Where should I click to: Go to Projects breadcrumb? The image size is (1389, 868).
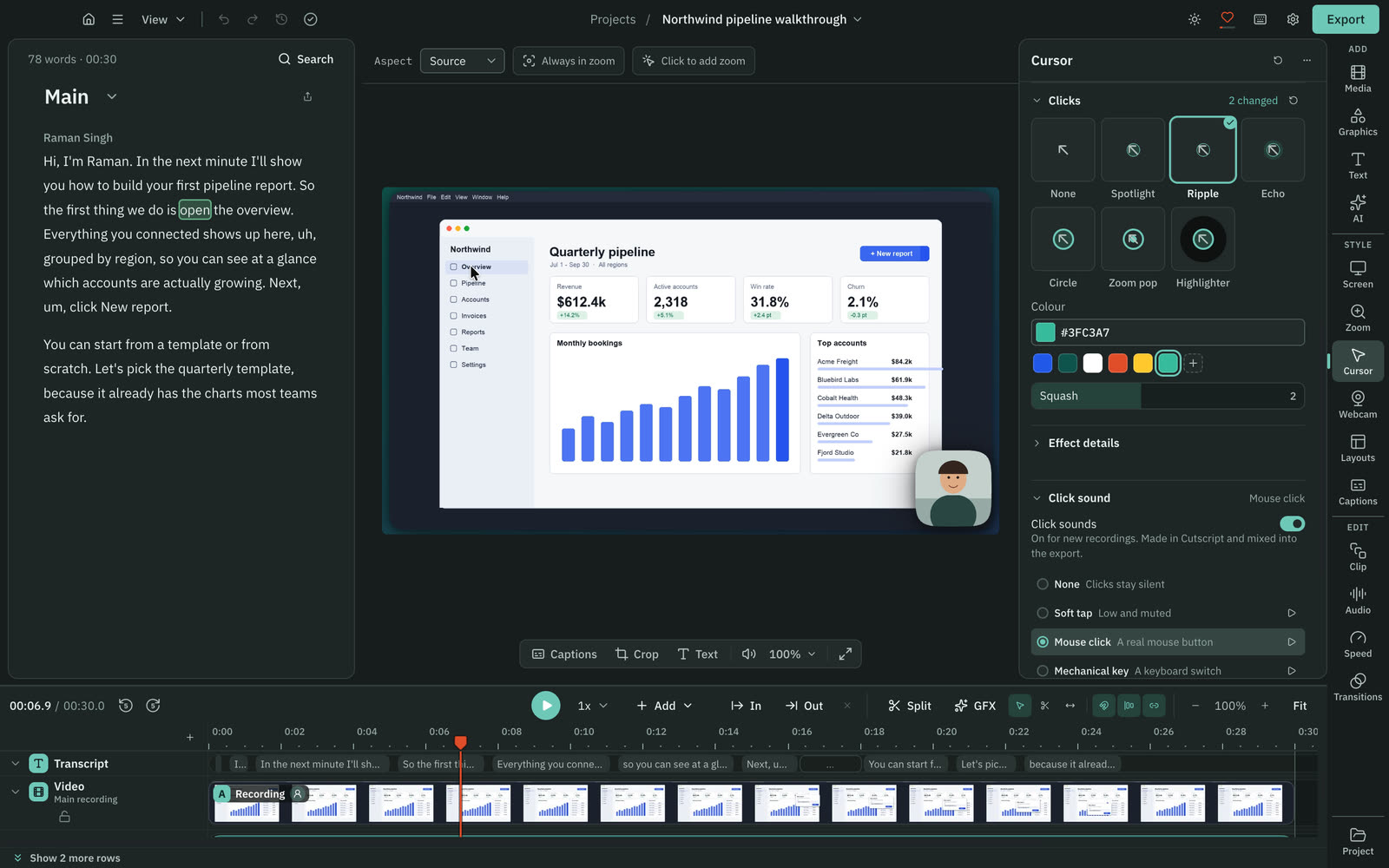pos(613,19)
